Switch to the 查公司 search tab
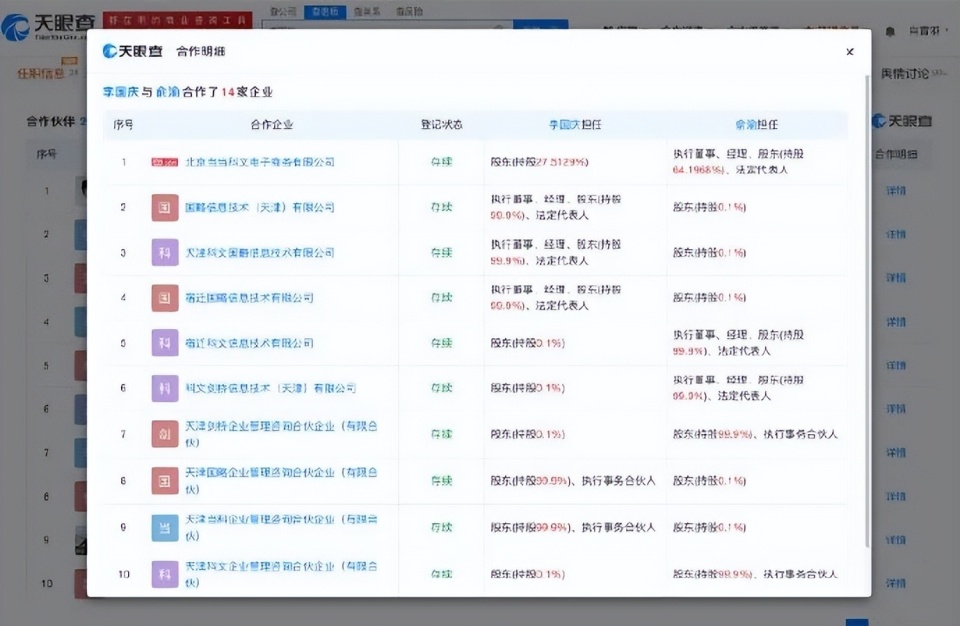Image resolution: width=960 pixels, height=626 pixels. pos(283,12)
